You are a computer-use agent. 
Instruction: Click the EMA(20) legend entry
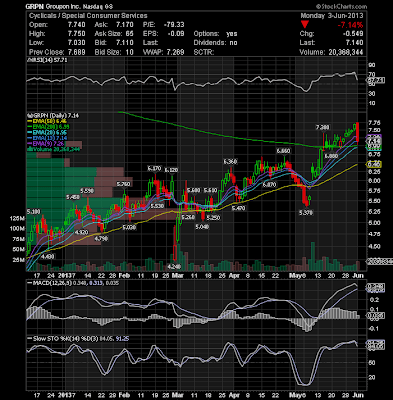point(47,132)
